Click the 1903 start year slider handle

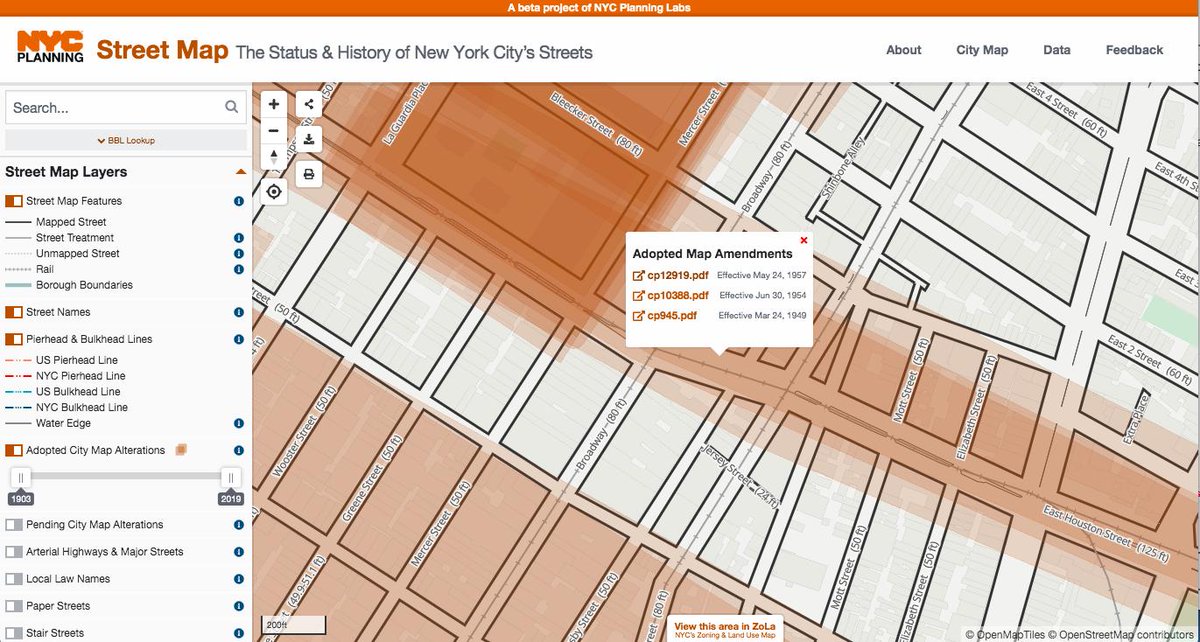[x=21, y=478]
